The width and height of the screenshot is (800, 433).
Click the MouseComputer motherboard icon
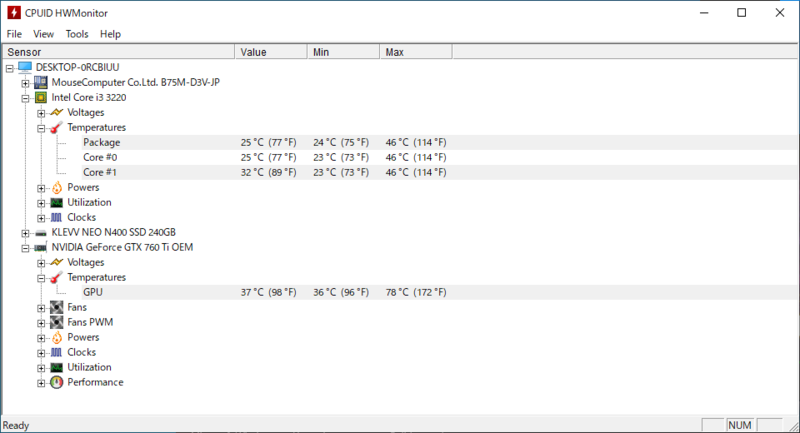(x=41, y=82)
